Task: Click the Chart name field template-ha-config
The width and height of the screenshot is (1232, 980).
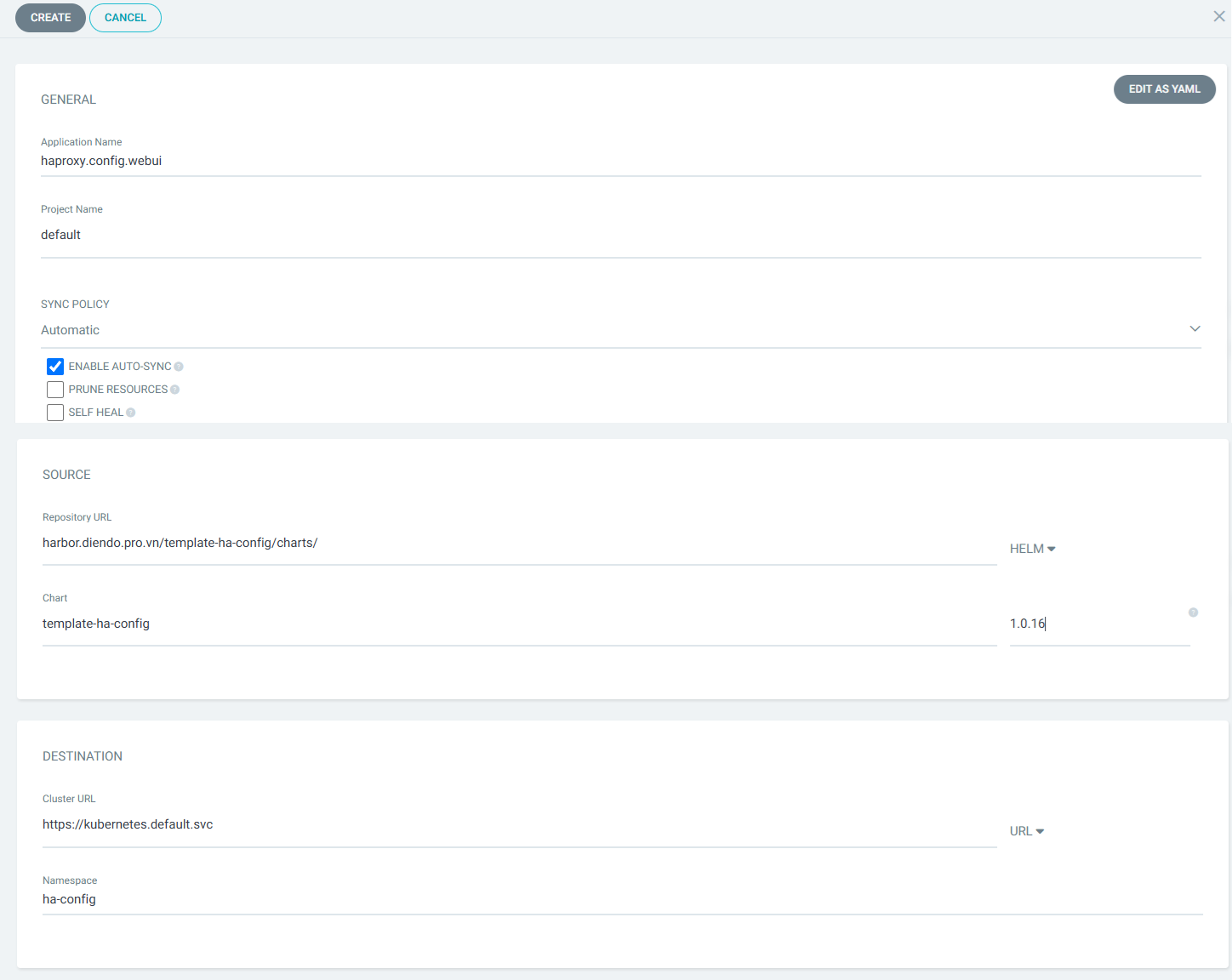Action: tap(519, 624)
